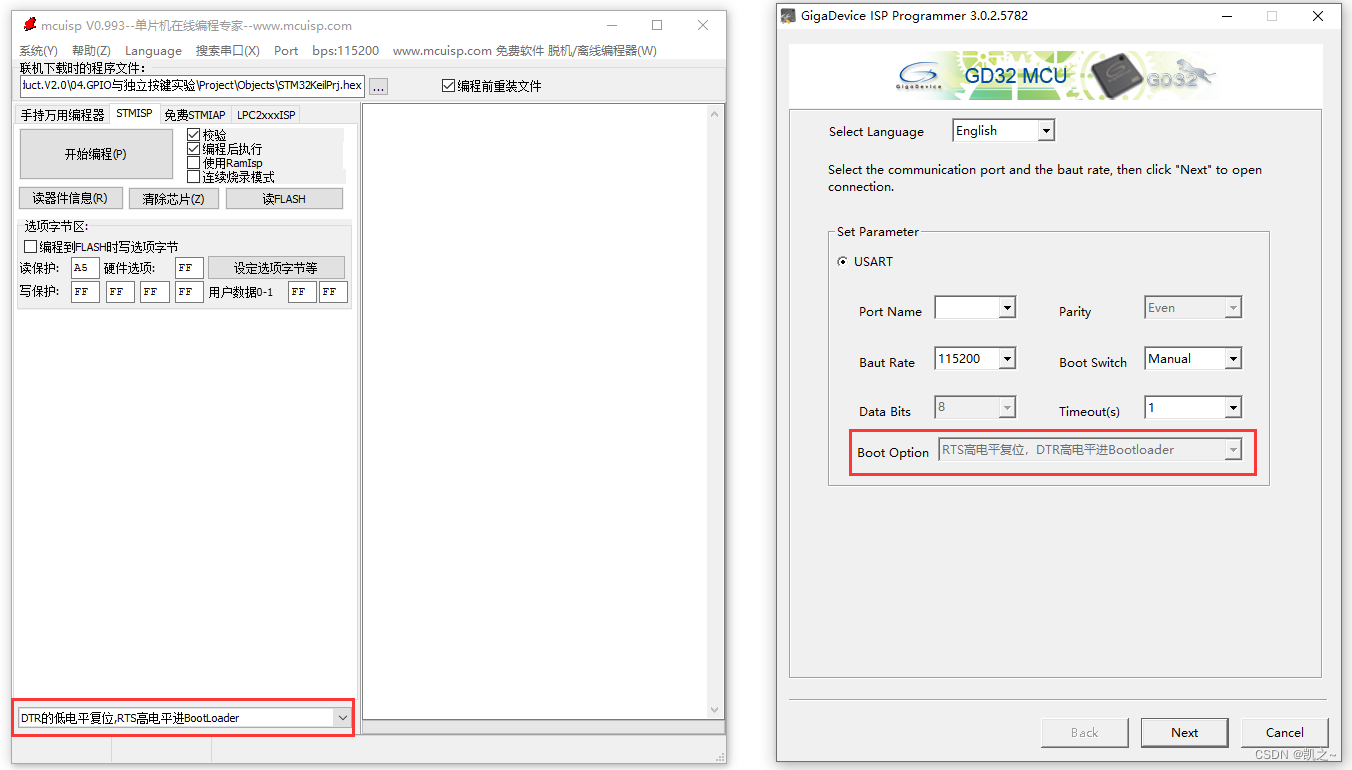Click the 设定选项字节等 button

click(x=276, y=268)
